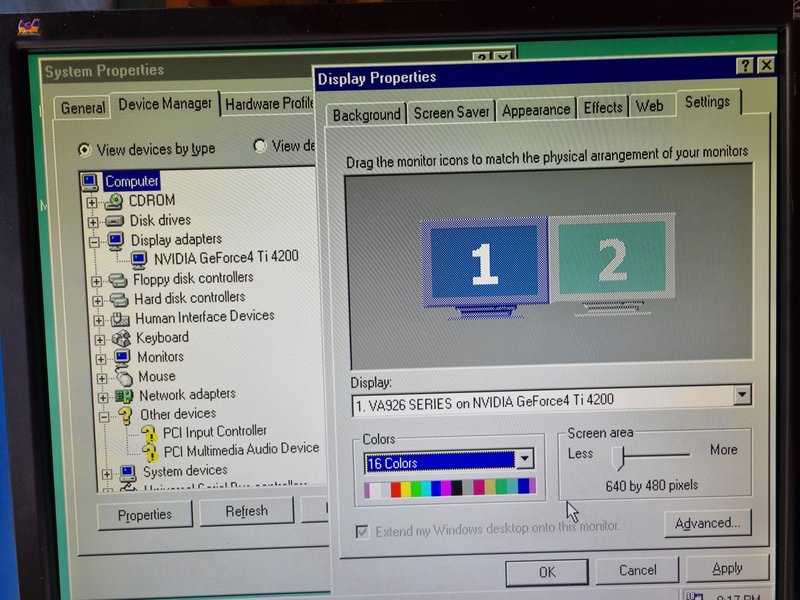
Task: Switch to the Screen Saver tab
Action: coord(452,112)
